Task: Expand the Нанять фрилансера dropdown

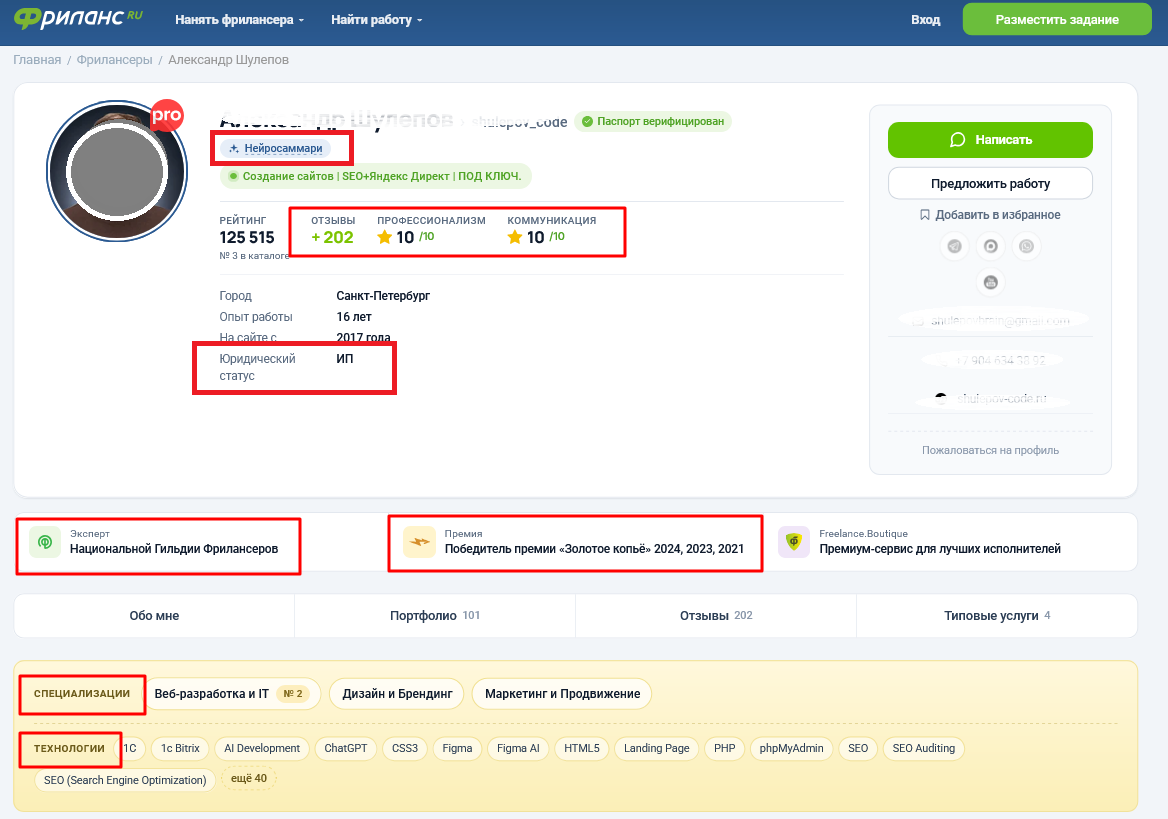Action: (239, 20)
